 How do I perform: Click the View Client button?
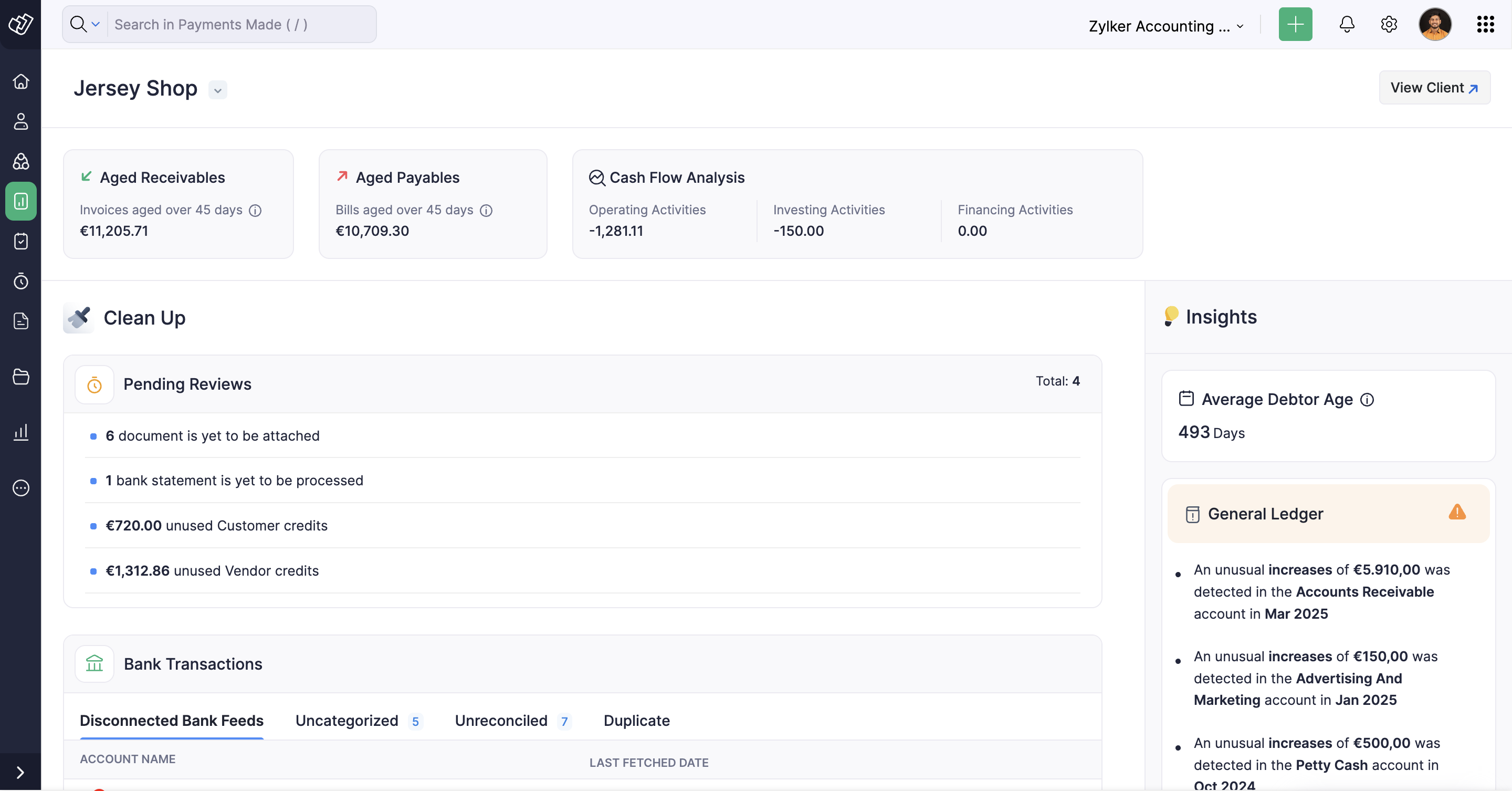tap(1434, 88)
